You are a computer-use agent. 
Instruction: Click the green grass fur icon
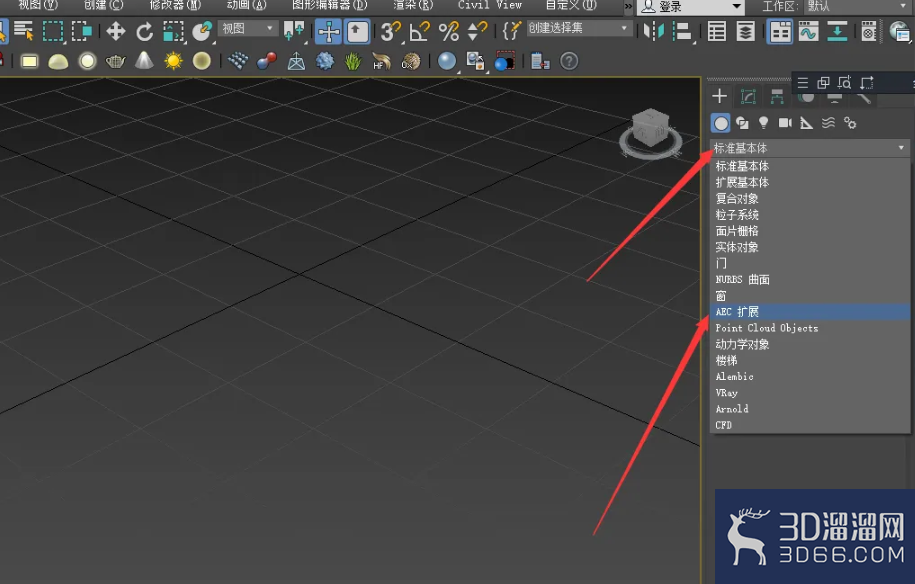(353, 61)
